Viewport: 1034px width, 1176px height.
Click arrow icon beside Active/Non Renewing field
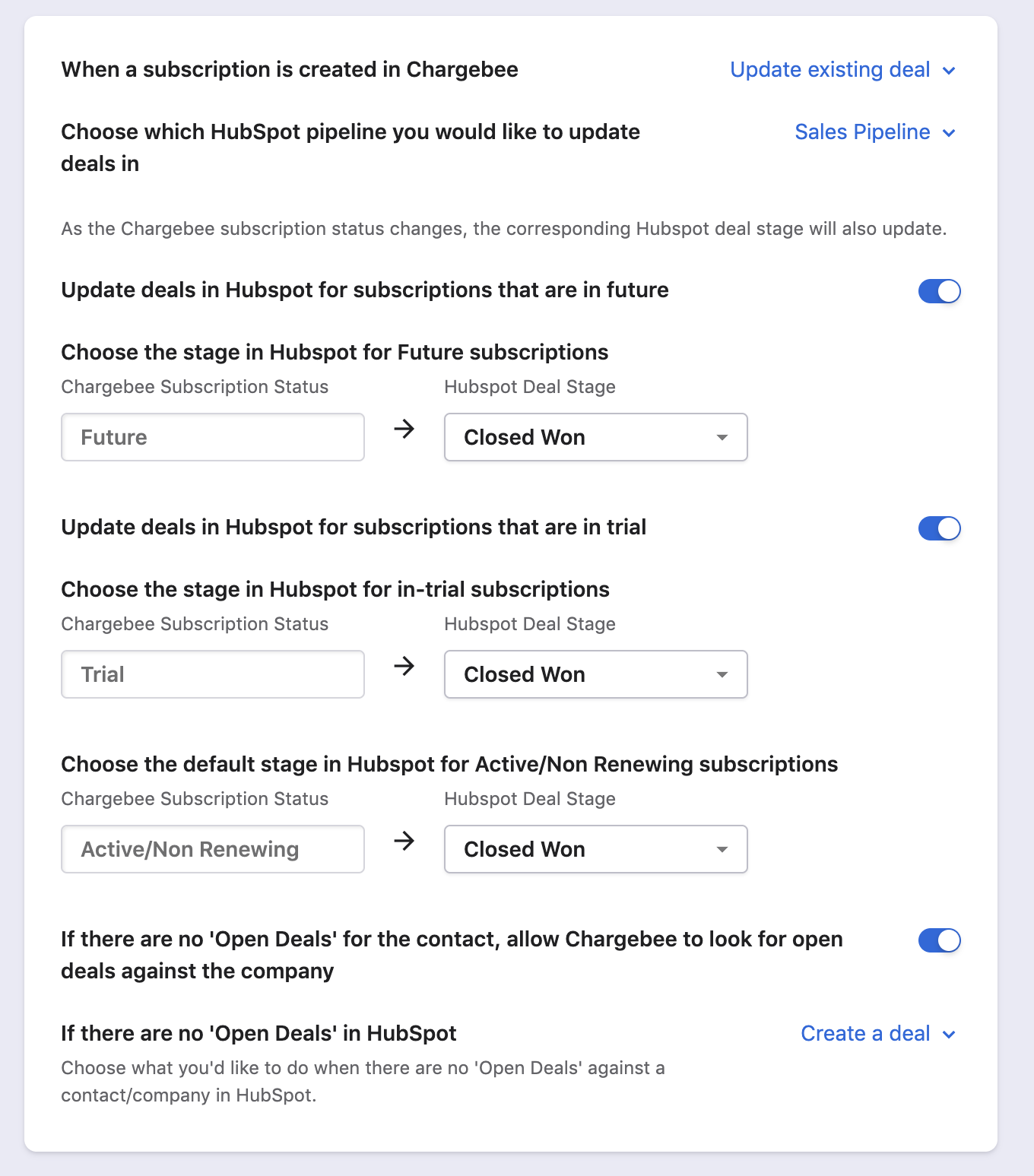click(404, 842)
